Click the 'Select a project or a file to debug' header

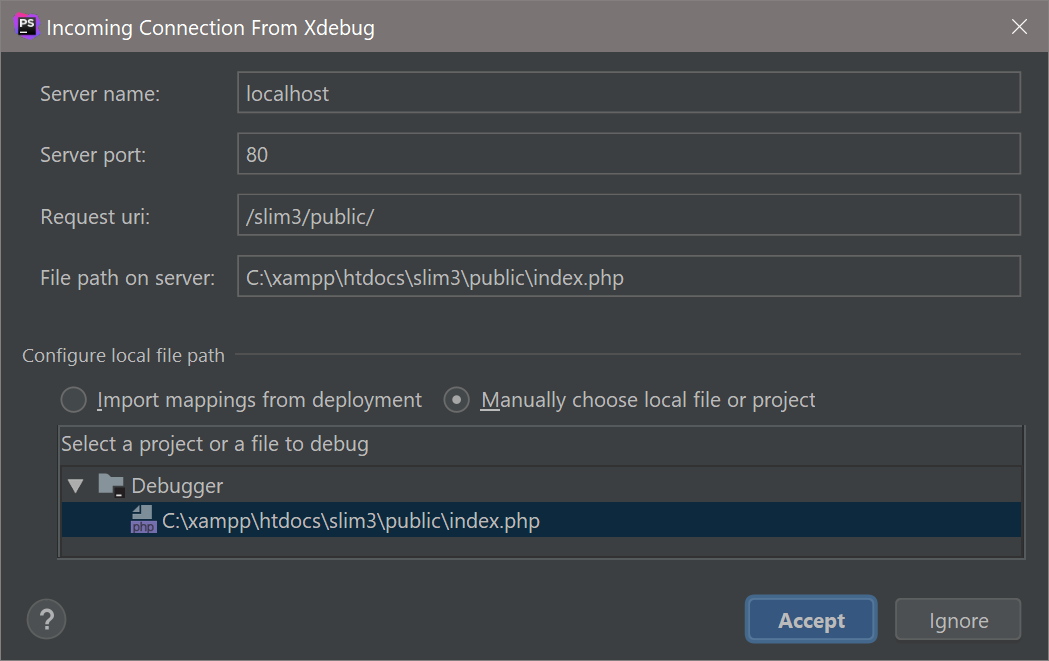coord(215,443)
